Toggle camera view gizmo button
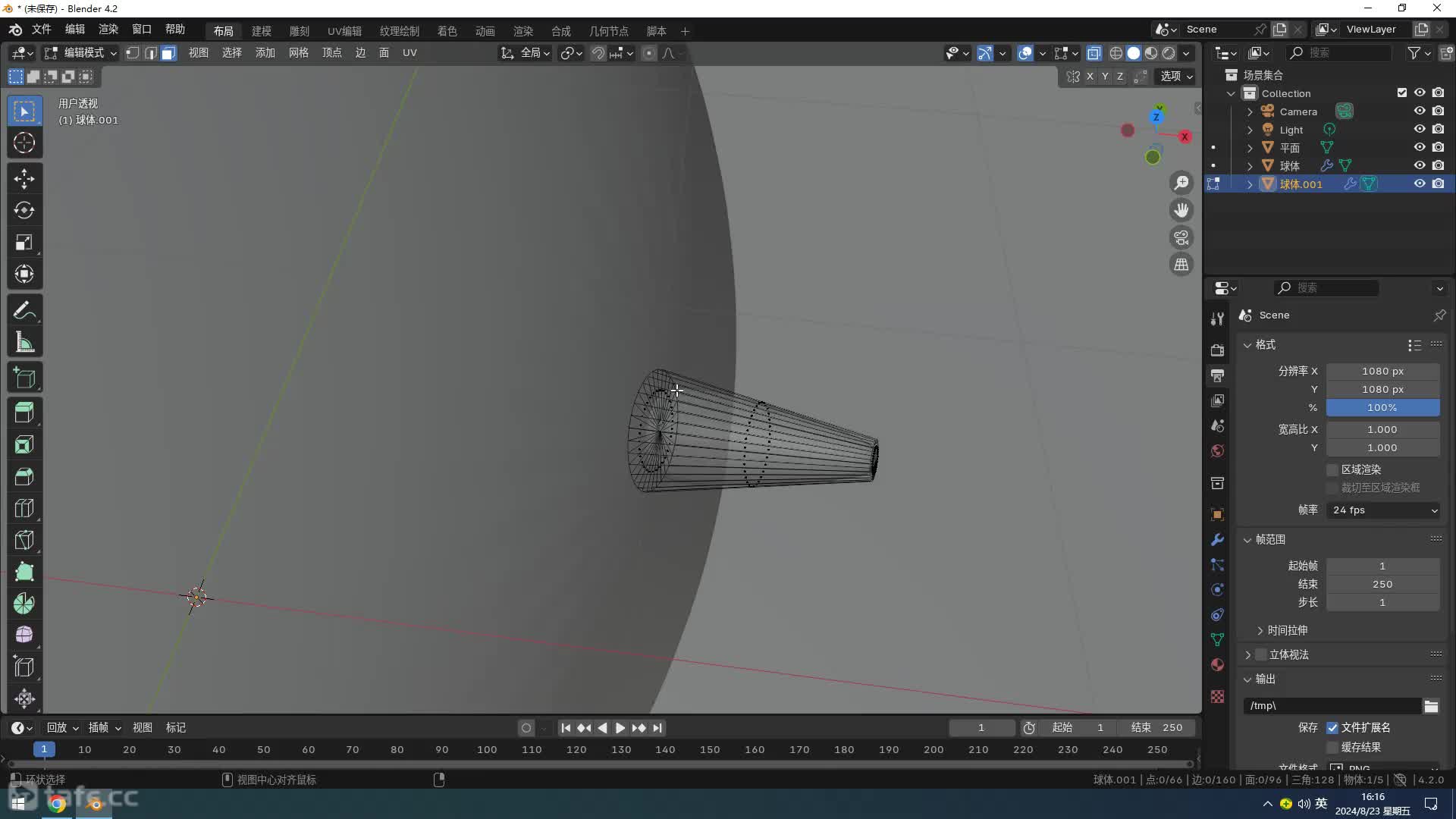This screenshot has height=819, width=1456. 1181,237
